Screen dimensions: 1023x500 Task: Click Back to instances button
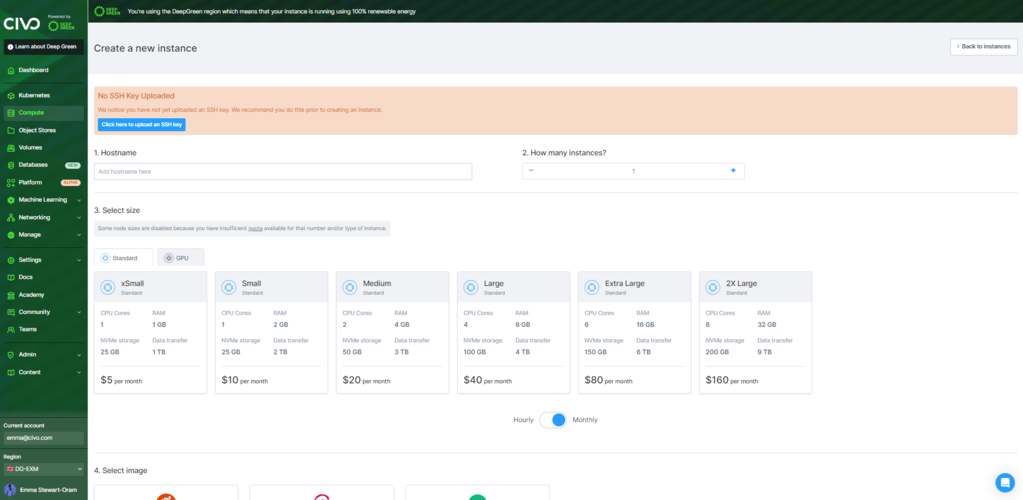983,47
